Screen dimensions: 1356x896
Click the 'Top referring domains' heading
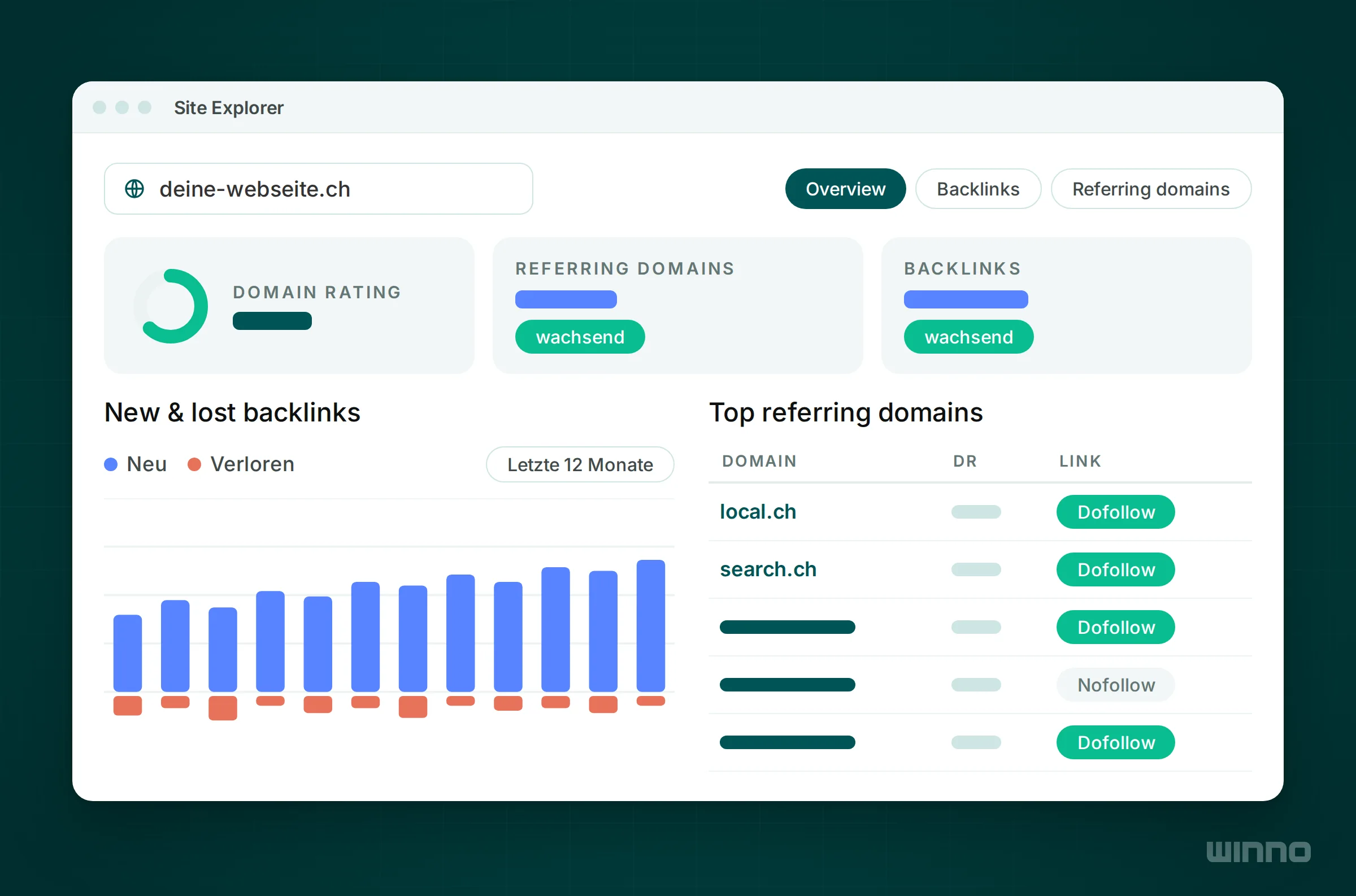(846, 412)
